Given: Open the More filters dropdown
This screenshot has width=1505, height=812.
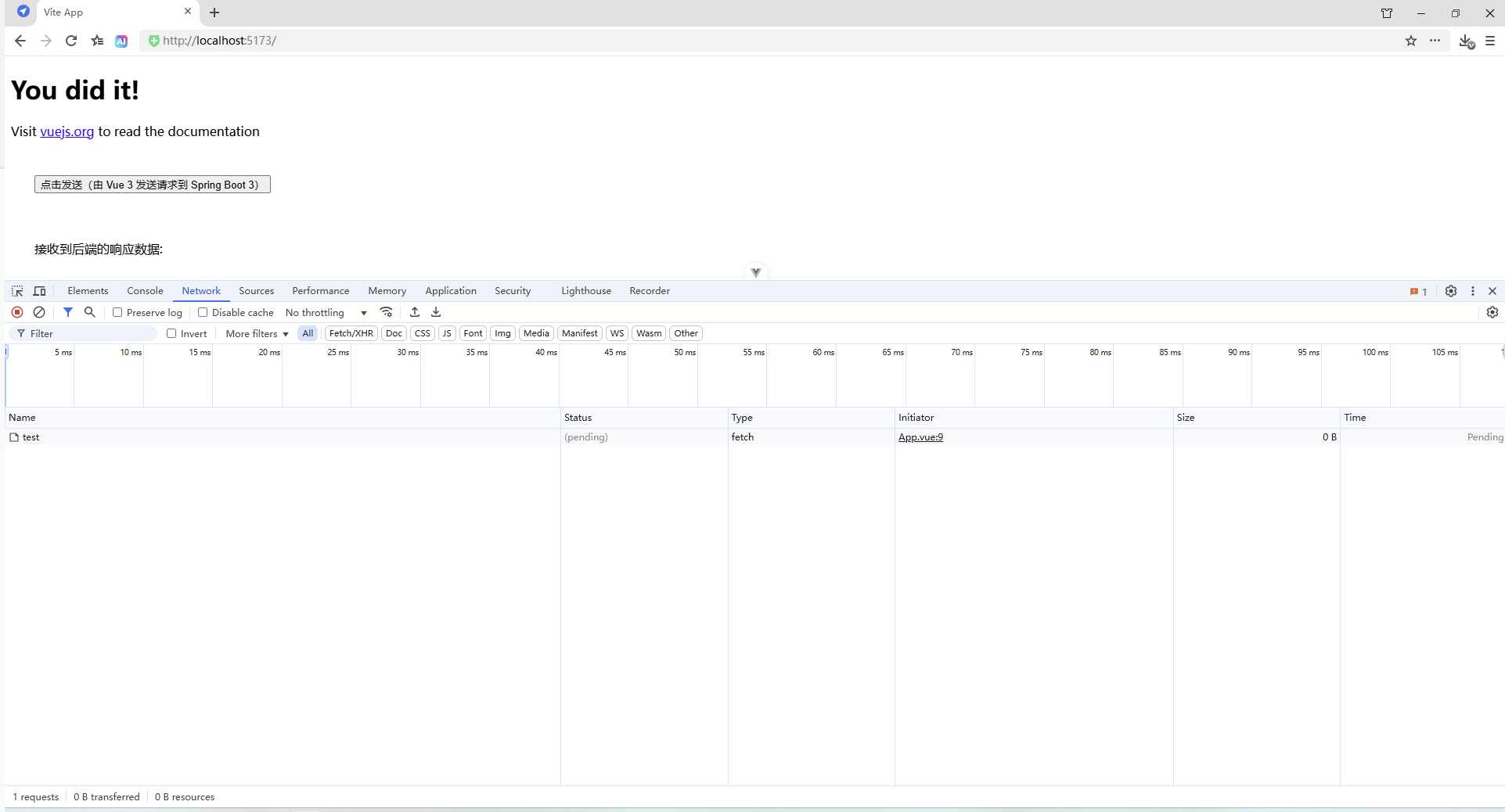Looking at the screenshot, I should pyautogui.click(x=255, y=333).
